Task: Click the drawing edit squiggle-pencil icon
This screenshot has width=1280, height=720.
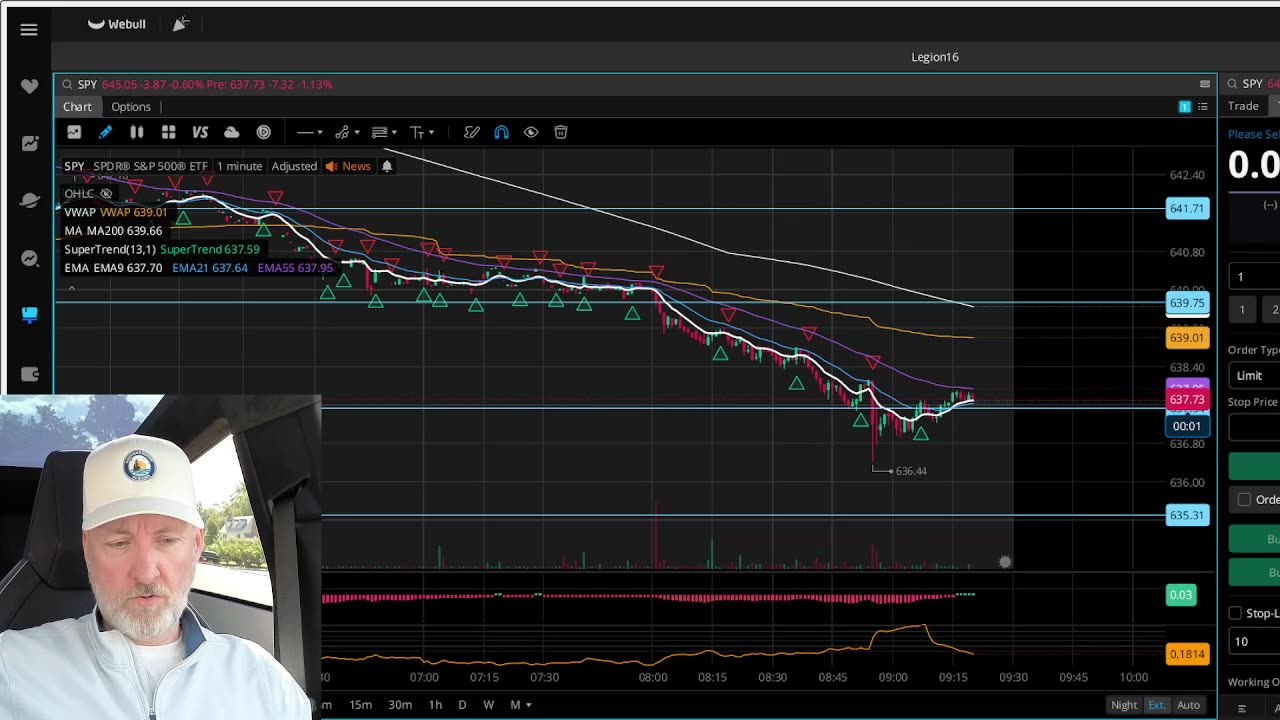Action: point(472,132)
